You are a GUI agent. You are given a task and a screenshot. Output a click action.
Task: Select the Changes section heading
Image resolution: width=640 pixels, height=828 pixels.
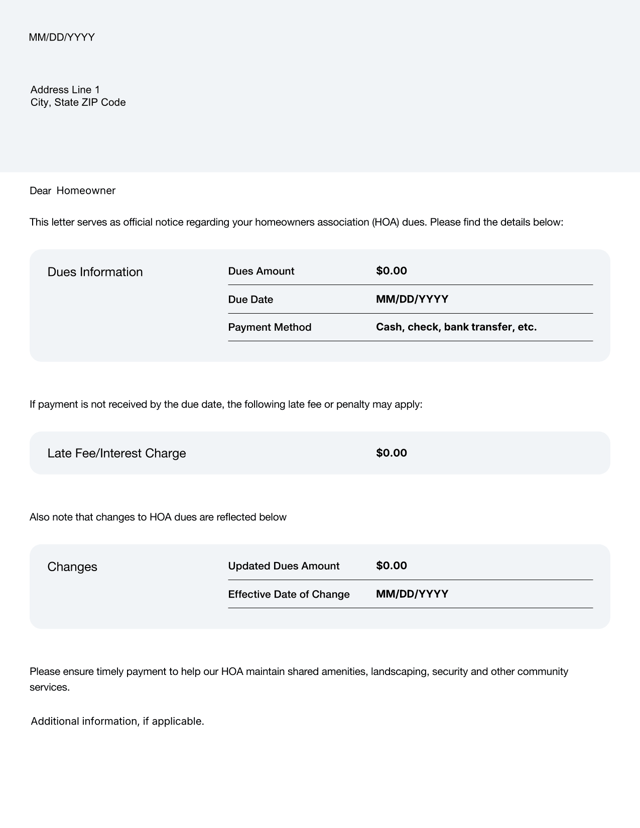click(x=72, y=567)
